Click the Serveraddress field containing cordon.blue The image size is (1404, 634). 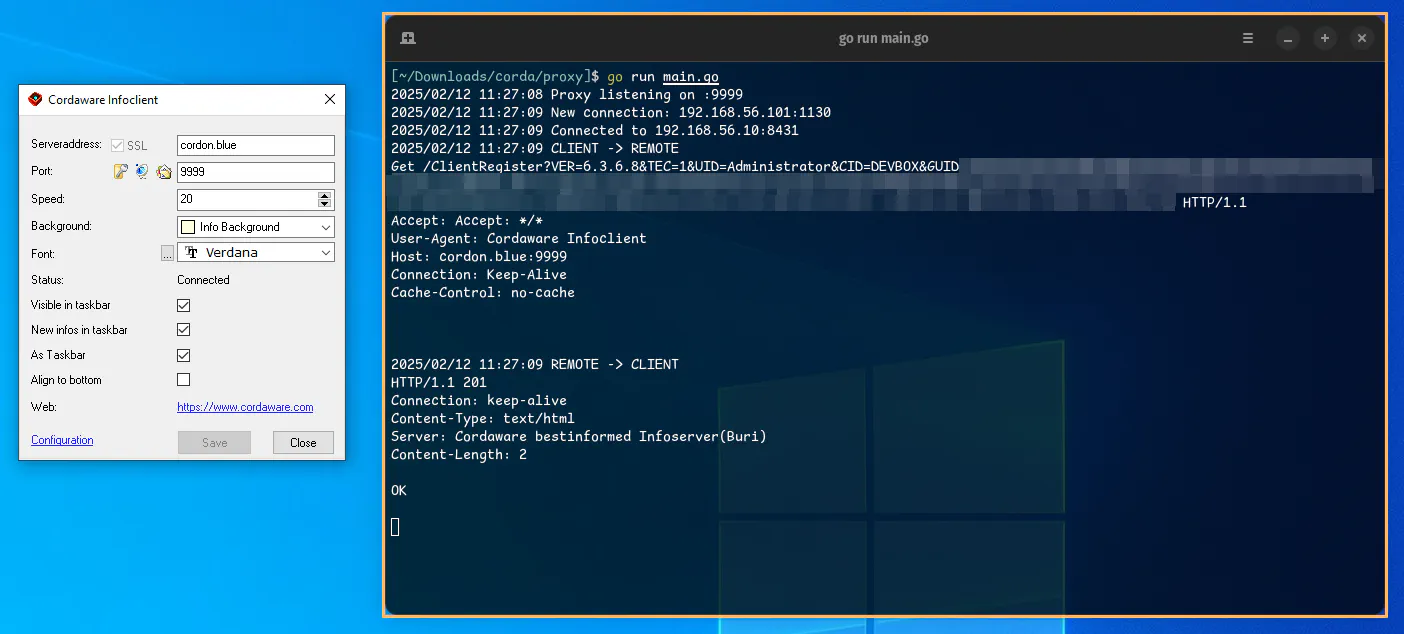(255, 145)
